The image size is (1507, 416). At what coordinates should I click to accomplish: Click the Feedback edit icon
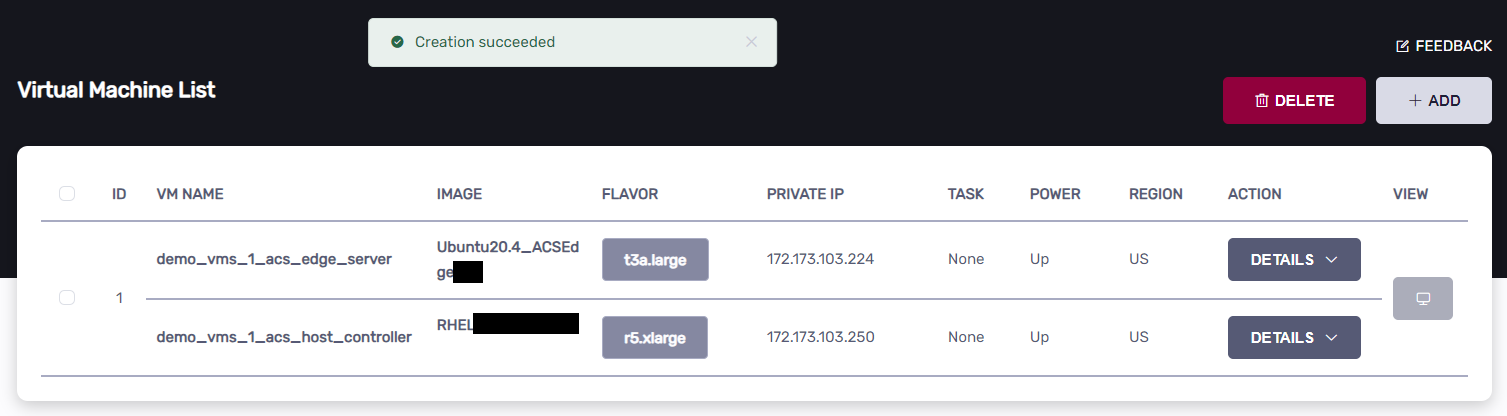1402,46
